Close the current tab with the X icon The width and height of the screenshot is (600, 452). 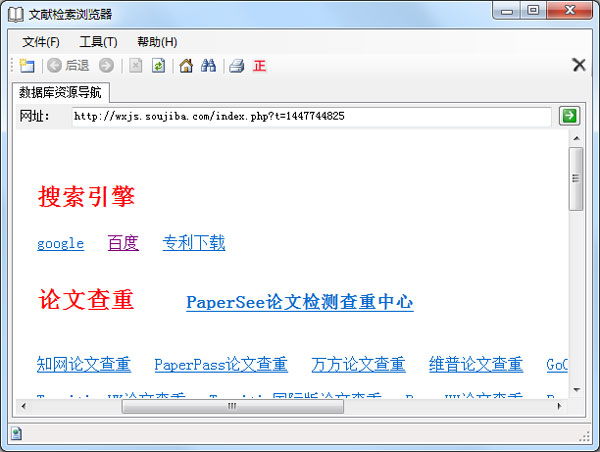(579, 65)
